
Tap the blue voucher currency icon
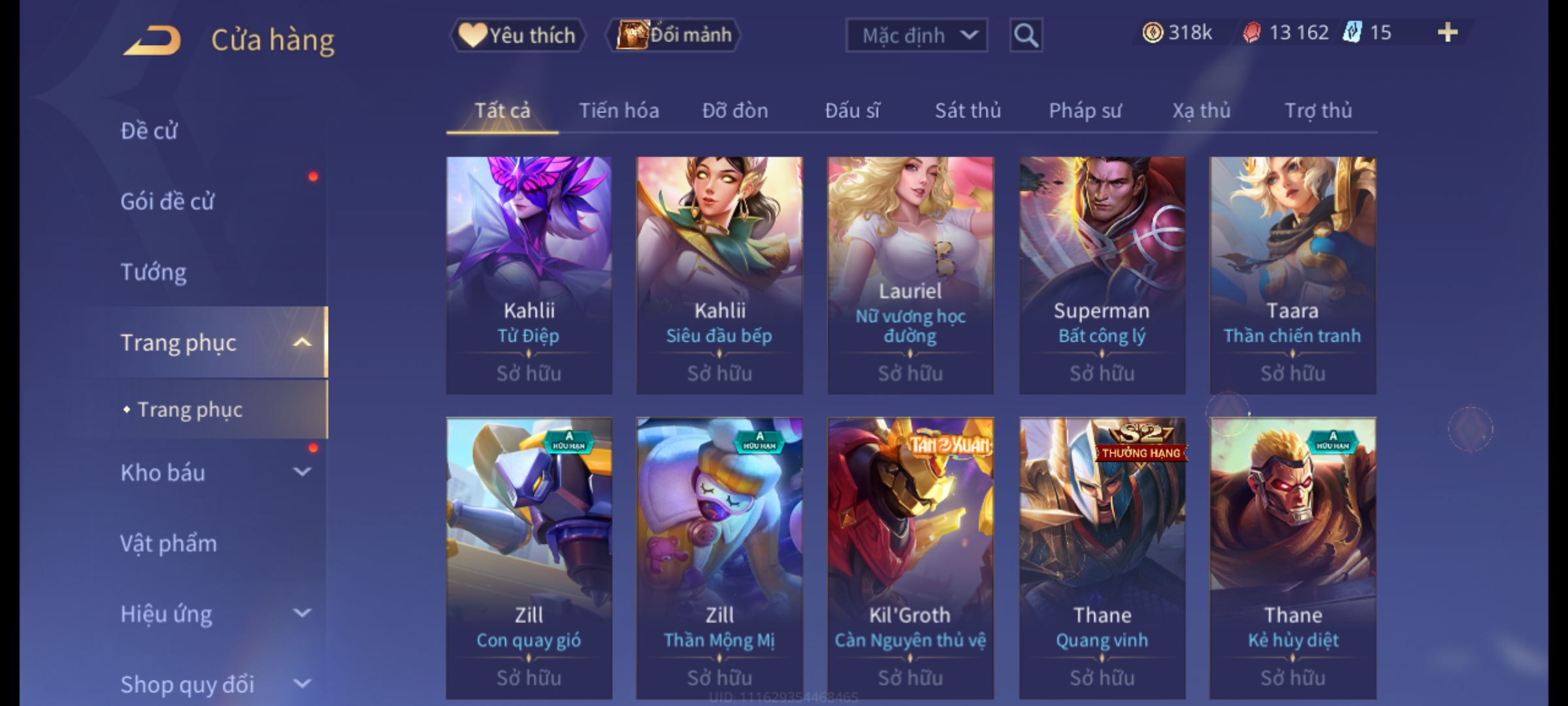point(1352,33)
